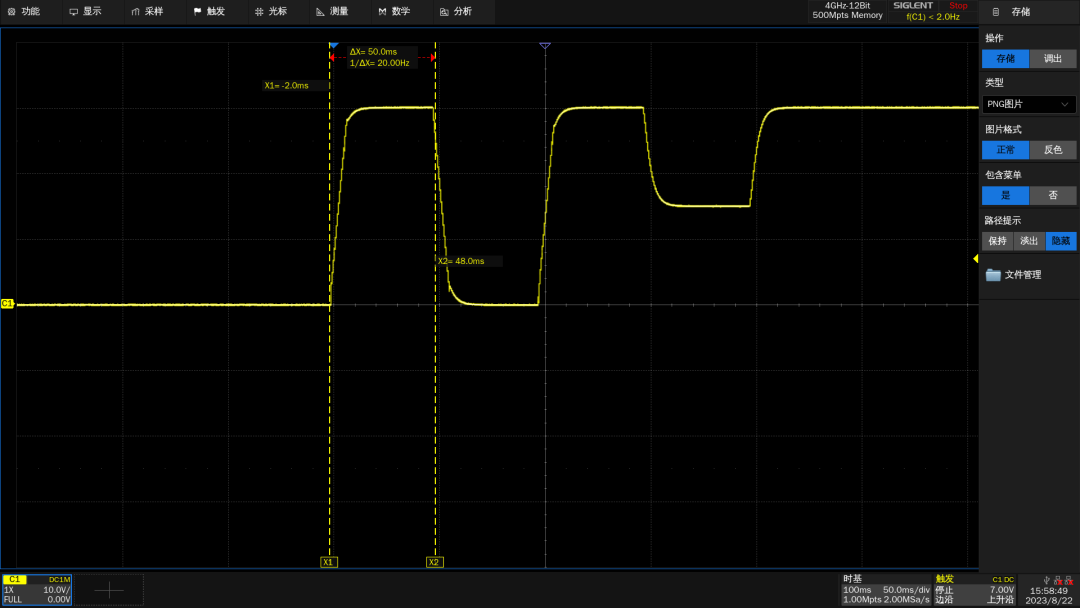Viewport: 1080px width, 608px height.
Task: Open the 触发 trigger settings box
Action: click(x=975, y=589)
